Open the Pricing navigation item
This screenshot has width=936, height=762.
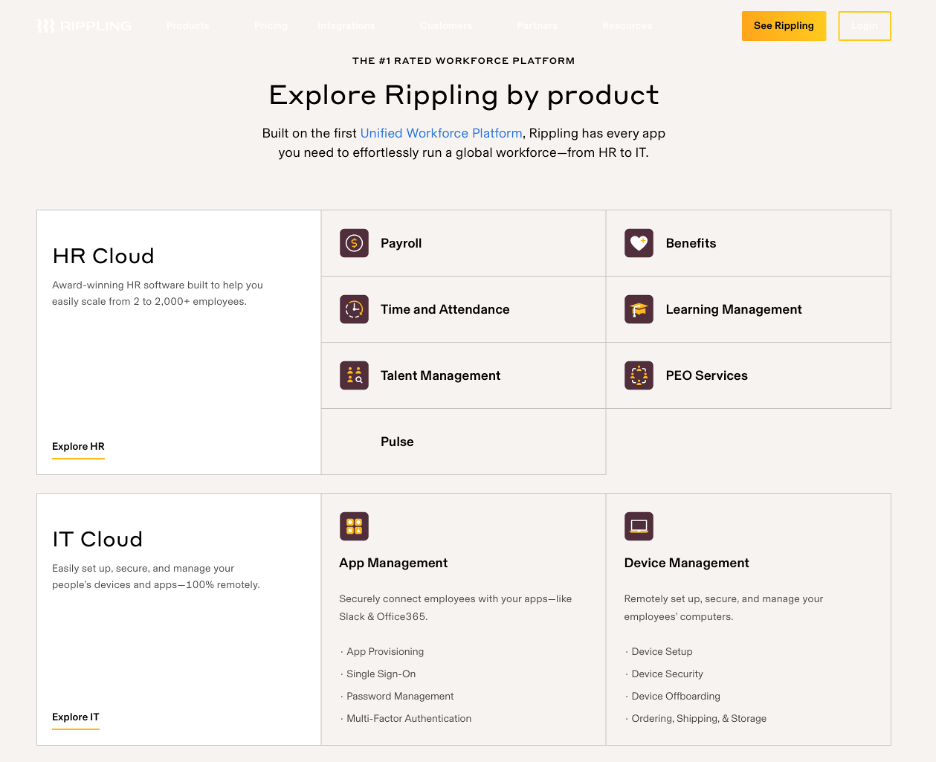click(271, 26)
